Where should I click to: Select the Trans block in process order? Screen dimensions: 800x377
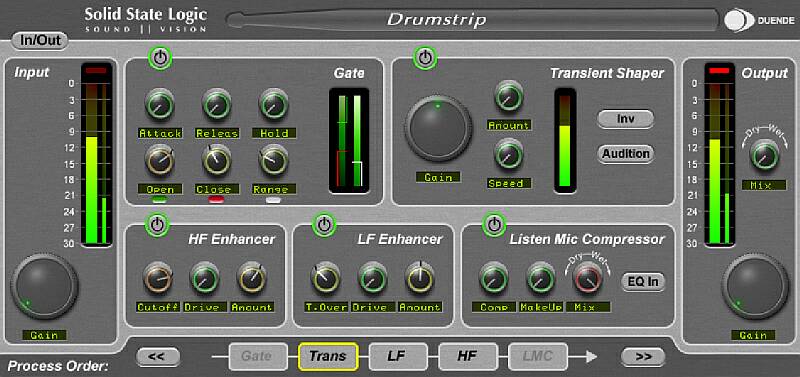pos(328,356)
